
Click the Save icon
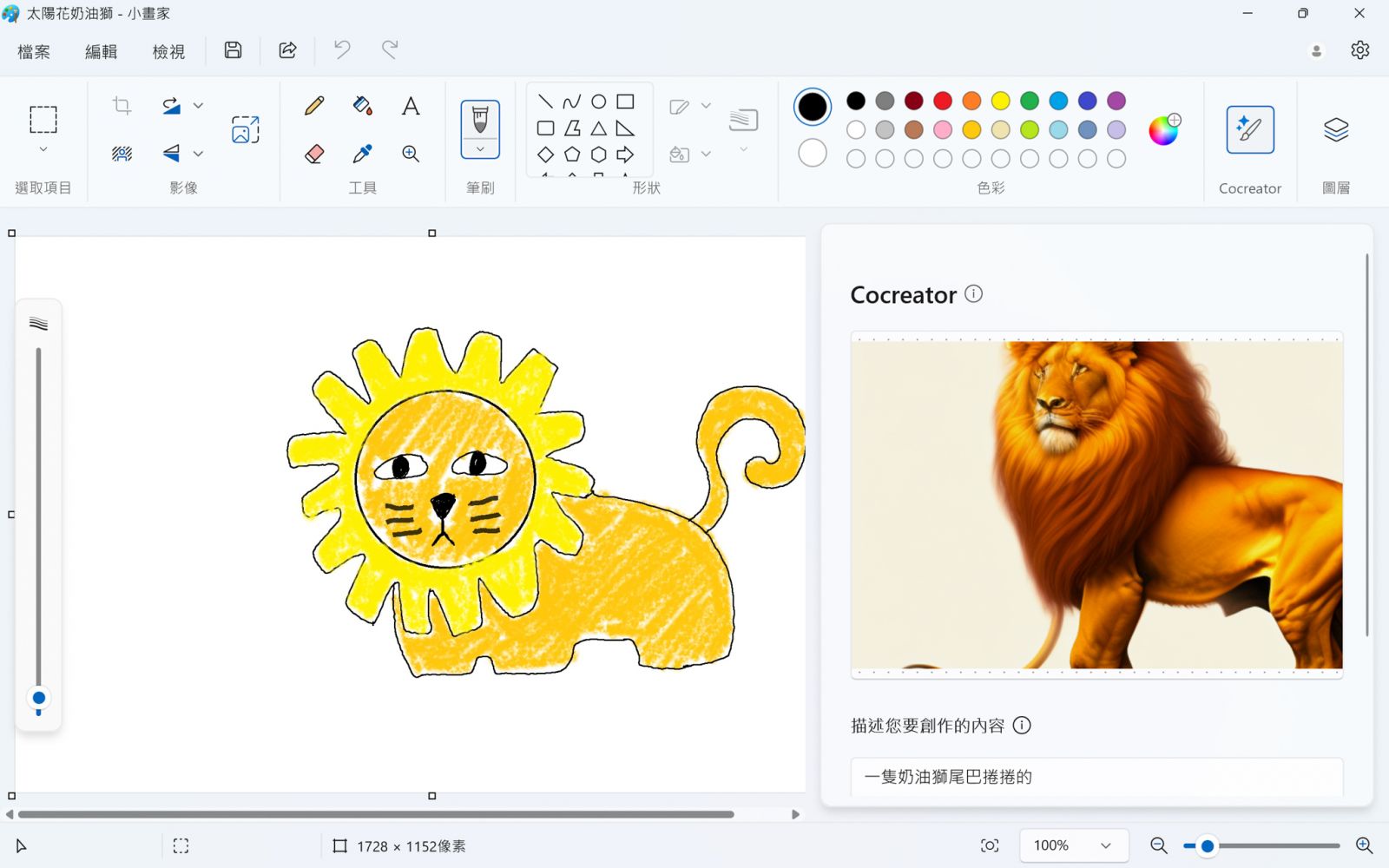(233, 50)
